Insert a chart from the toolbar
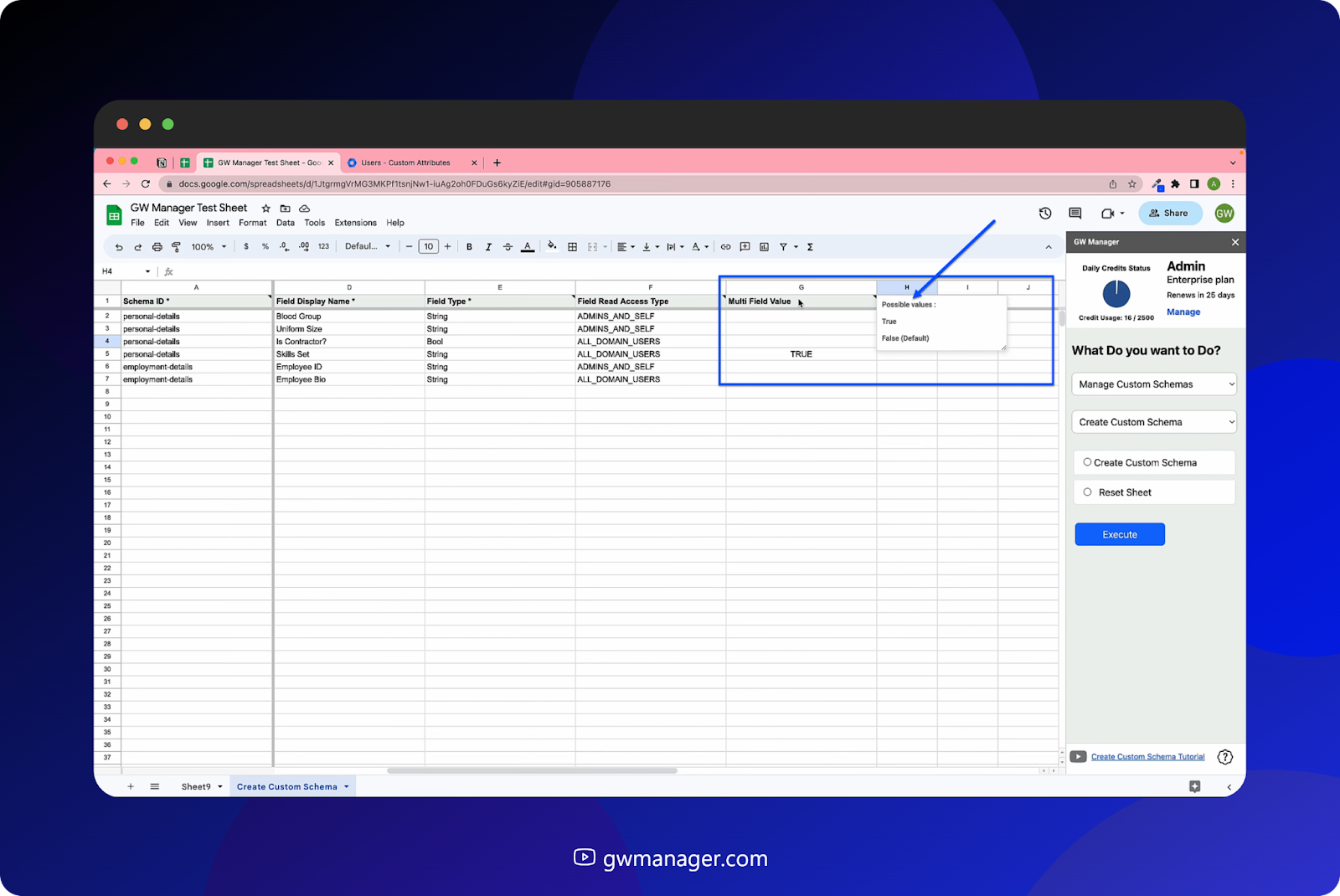 tap(764, 247)
